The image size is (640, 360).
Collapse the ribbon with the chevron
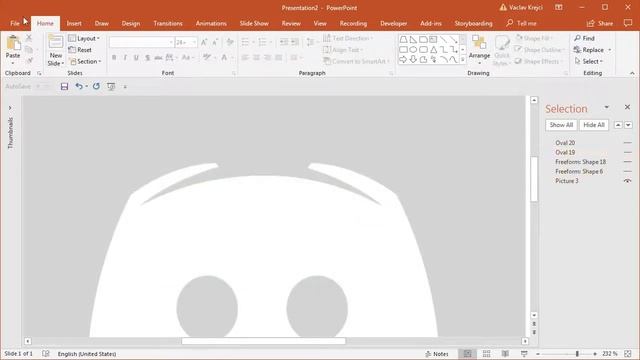(x=632, y=73)
